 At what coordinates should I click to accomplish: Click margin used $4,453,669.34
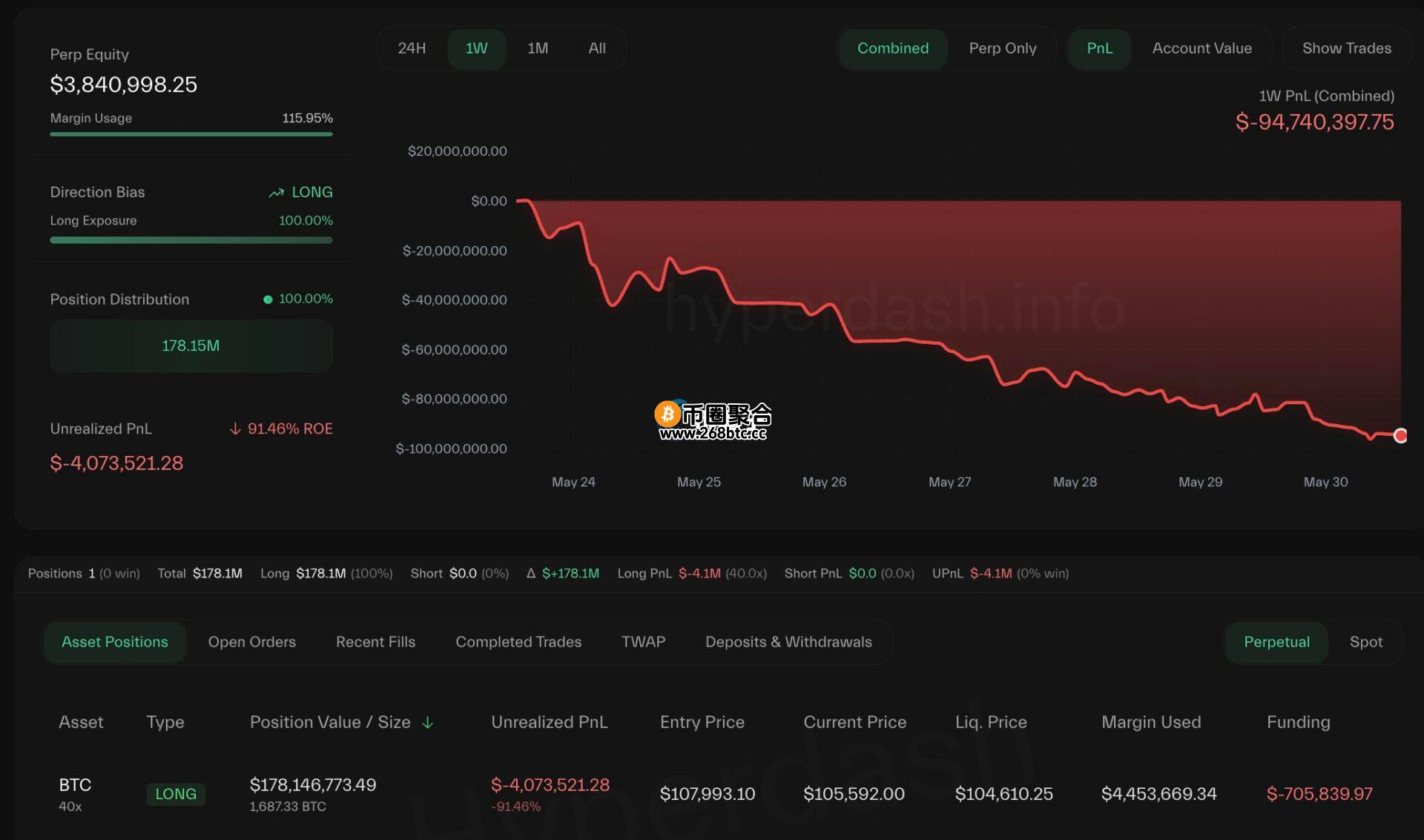coord(1158,794)
